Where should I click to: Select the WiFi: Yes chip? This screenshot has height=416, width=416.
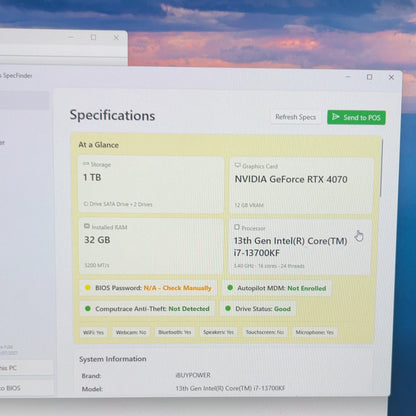[93, 332]
